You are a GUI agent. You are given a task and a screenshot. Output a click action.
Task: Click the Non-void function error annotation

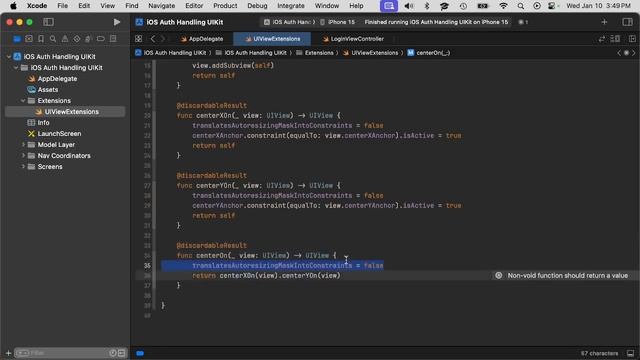(x=567, y=276)
